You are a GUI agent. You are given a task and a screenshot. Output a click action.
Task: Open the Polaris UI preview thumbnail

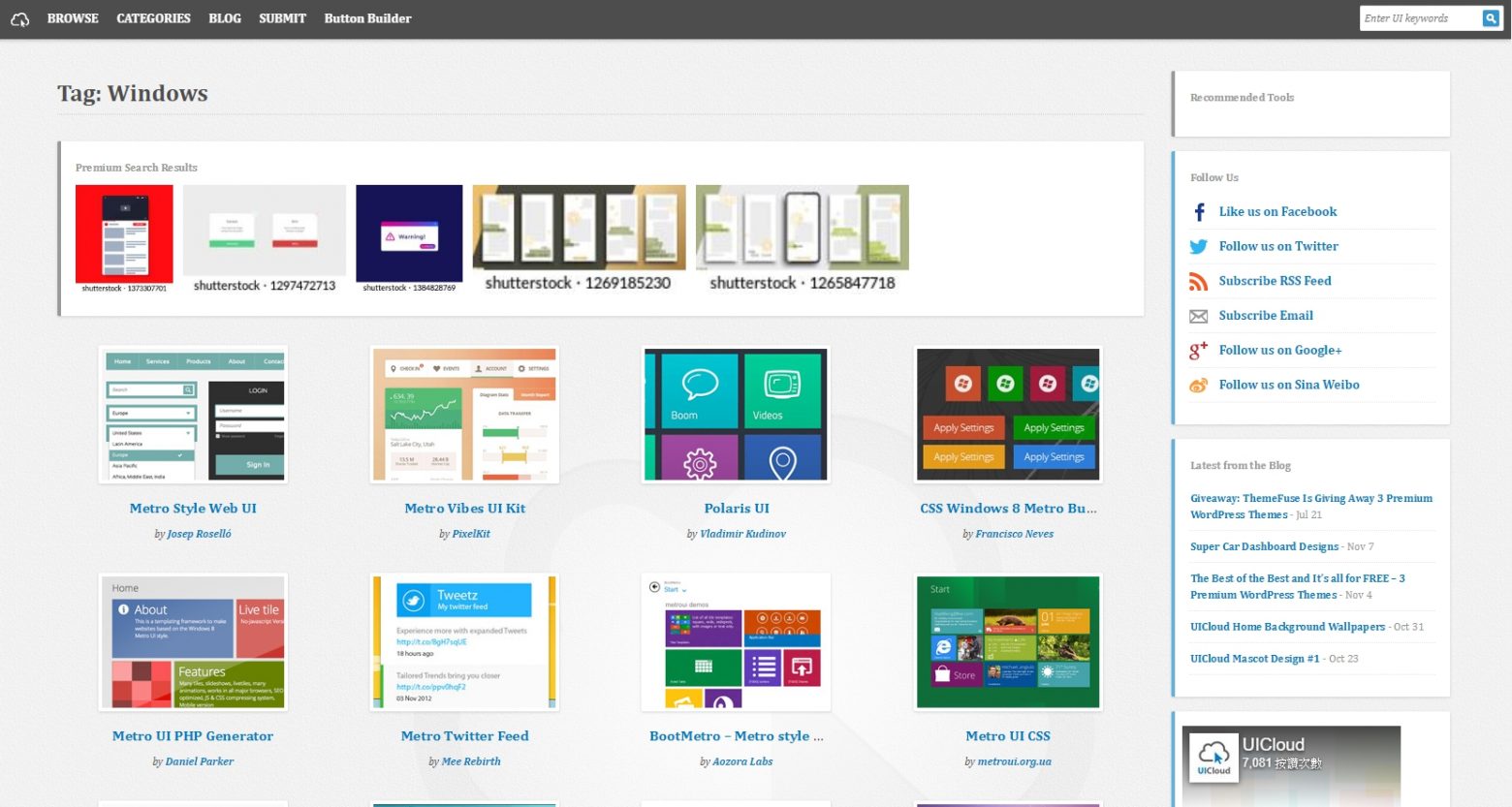pos(737,415)
